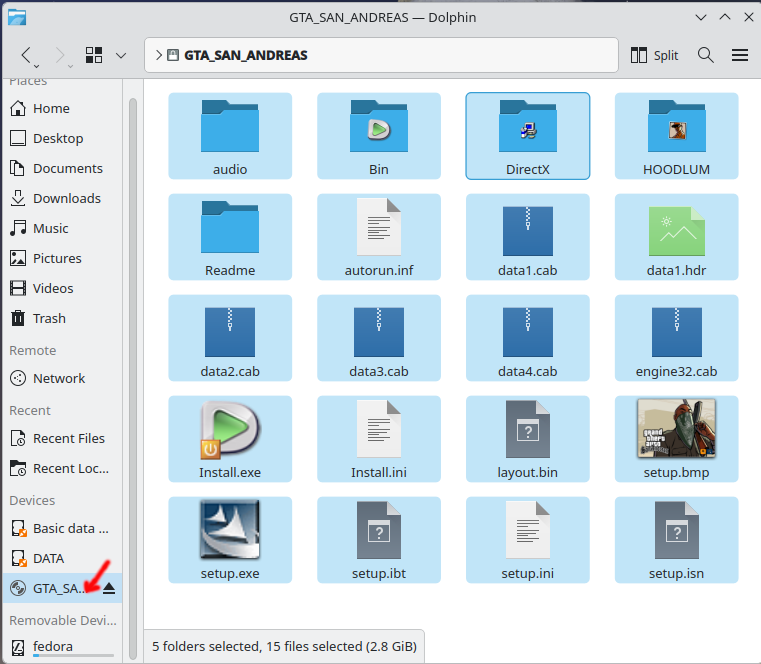The image size is (761, 664).
Task: Maximize the Dolphin window
Action: tap(725, 17)
